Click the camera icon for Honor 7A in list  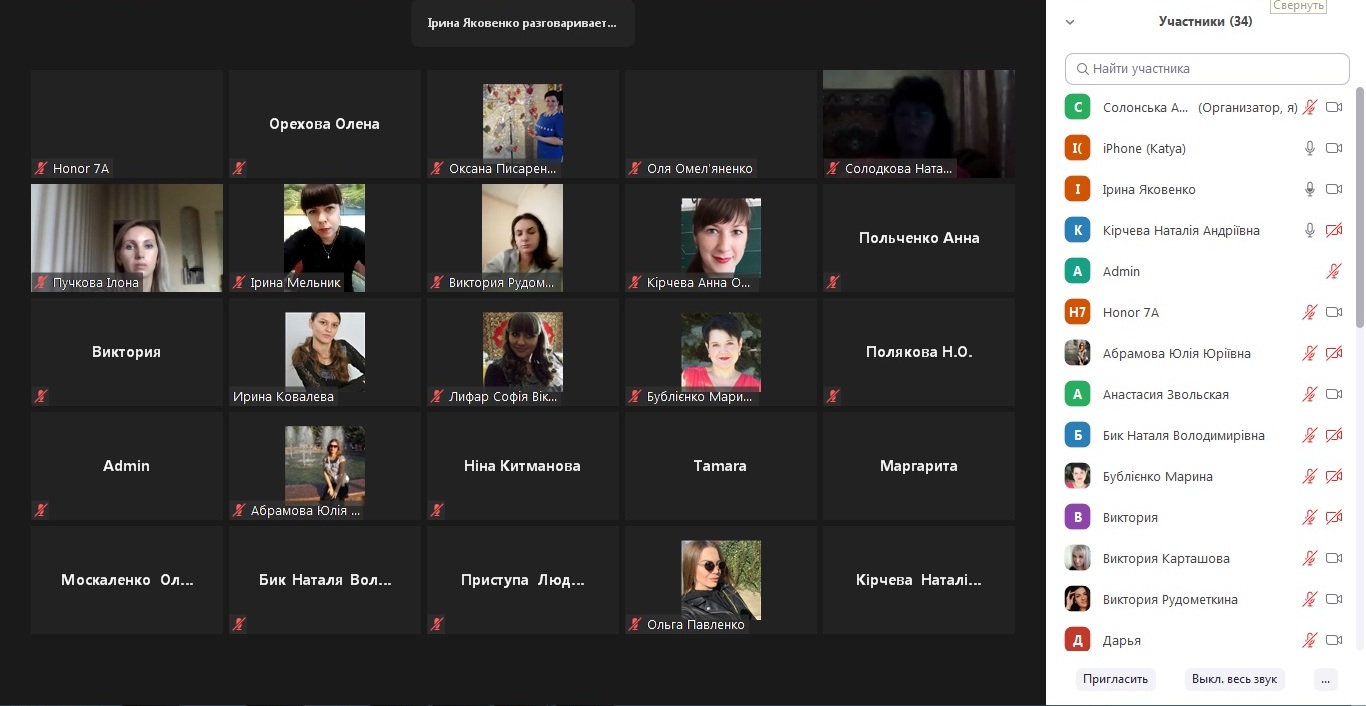[1333, 312]
